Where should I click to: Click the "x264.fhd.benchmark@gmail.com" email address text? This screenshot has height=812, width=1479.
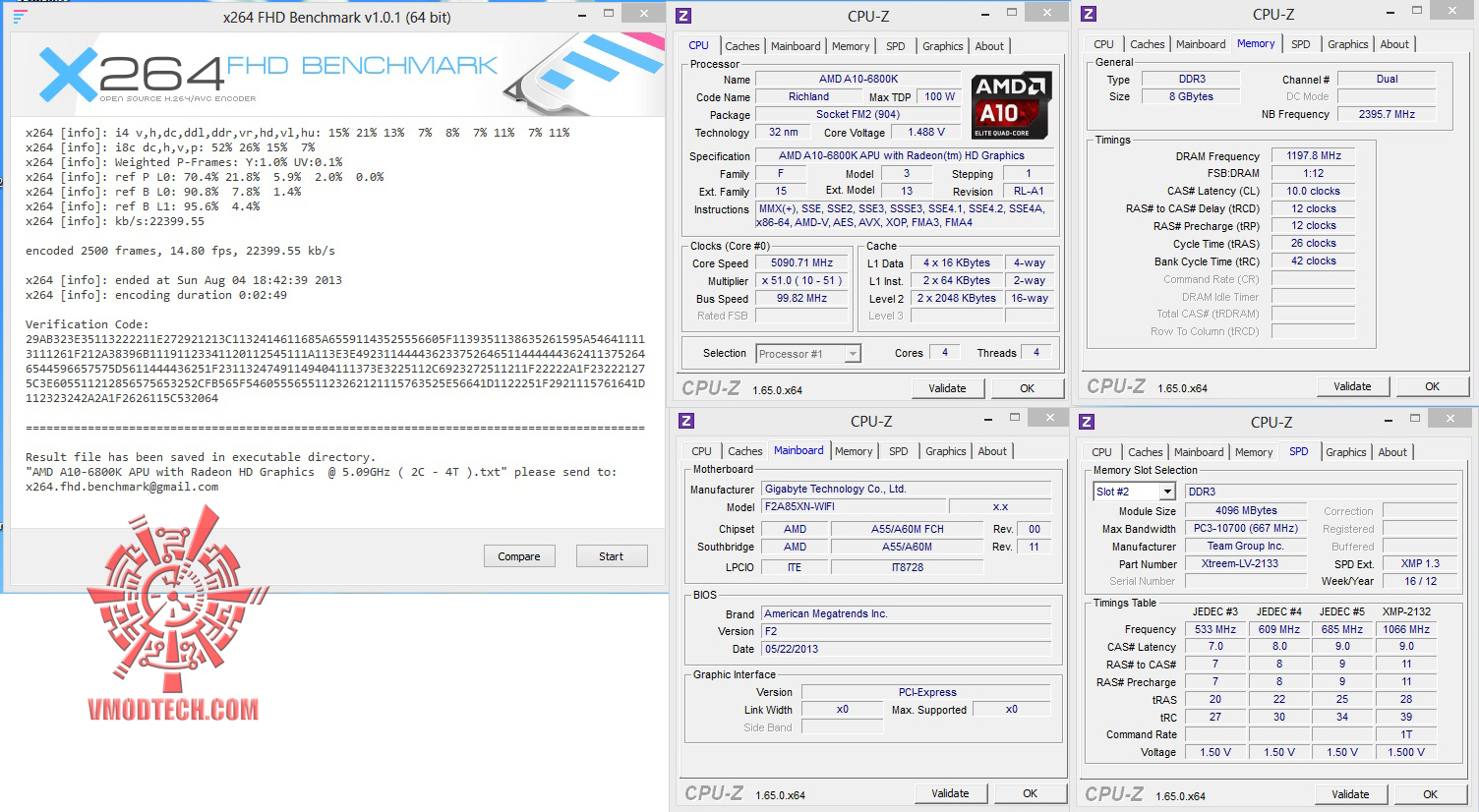[x=122, y=487]
